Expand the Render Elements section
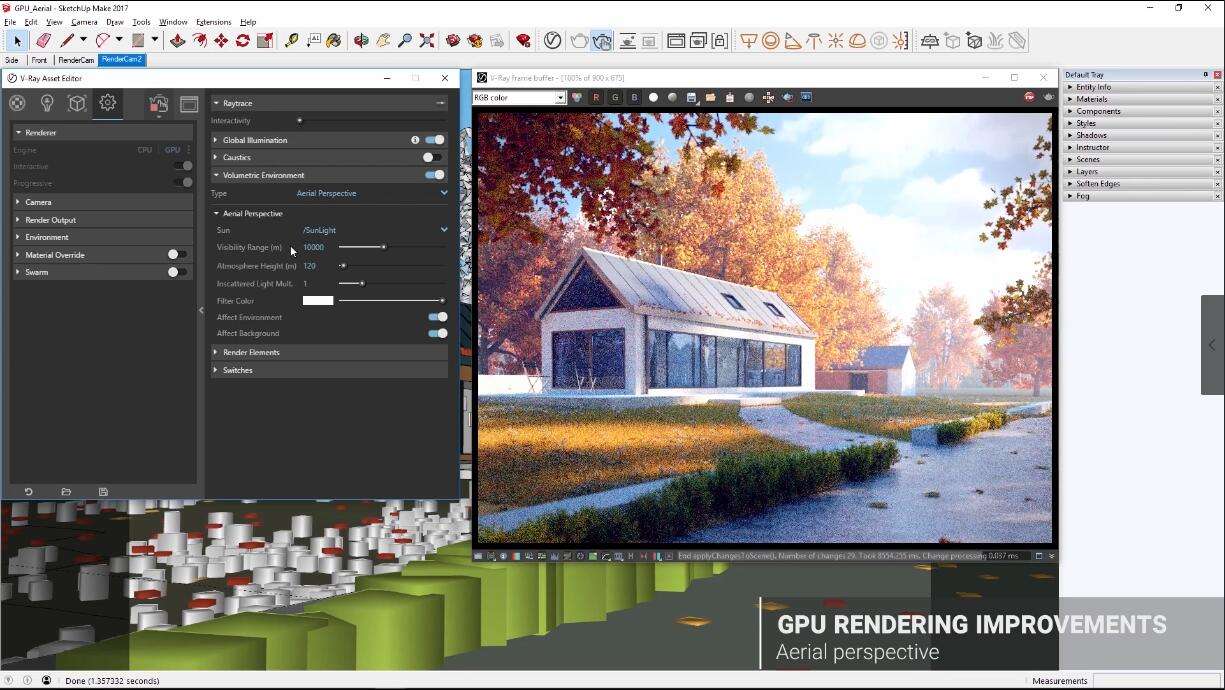The width and height of the screenshot is (1225, 690). [251, 352]
